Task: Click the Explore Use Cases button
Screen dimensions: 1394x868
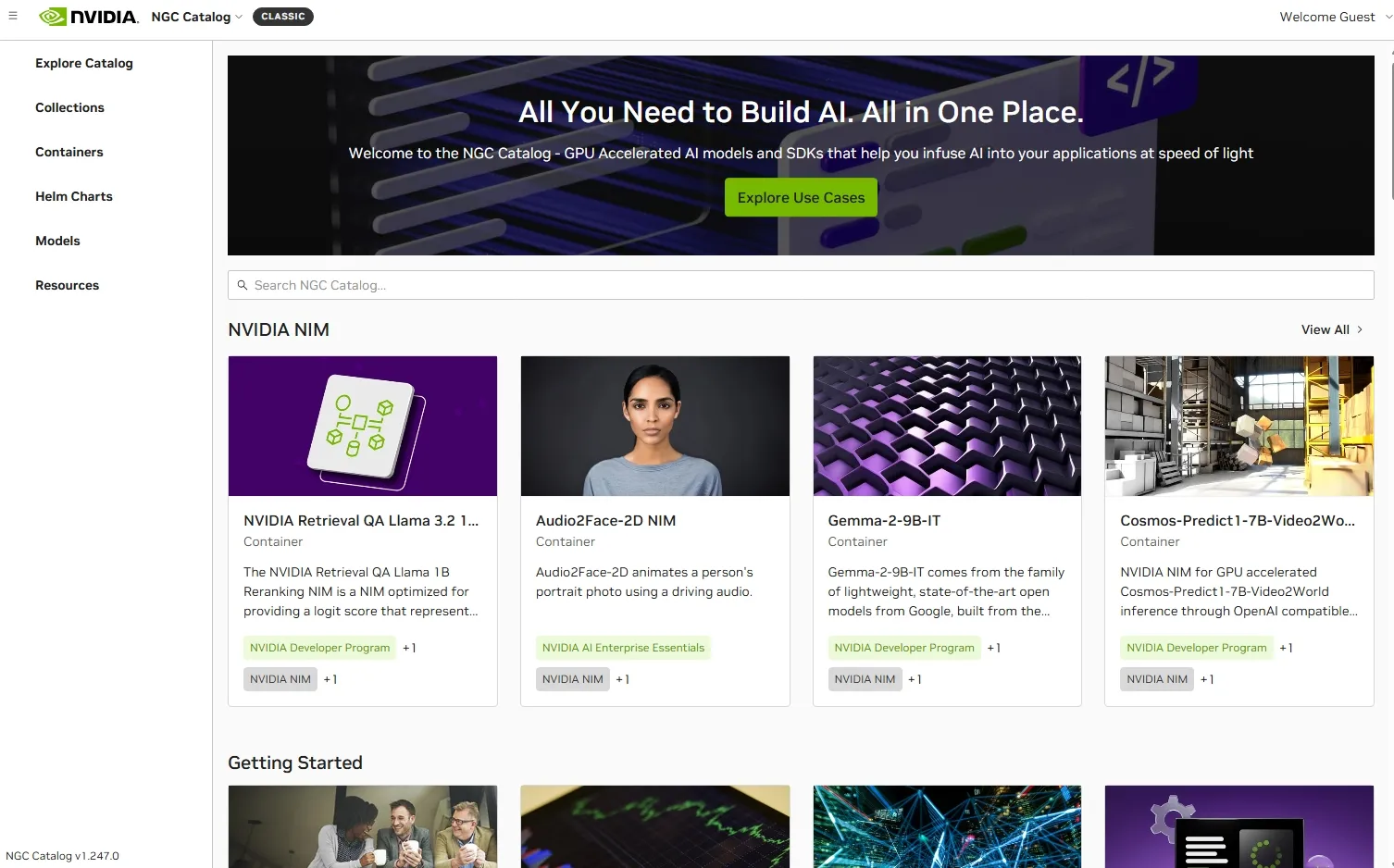Action: click(x=801, y=197)
